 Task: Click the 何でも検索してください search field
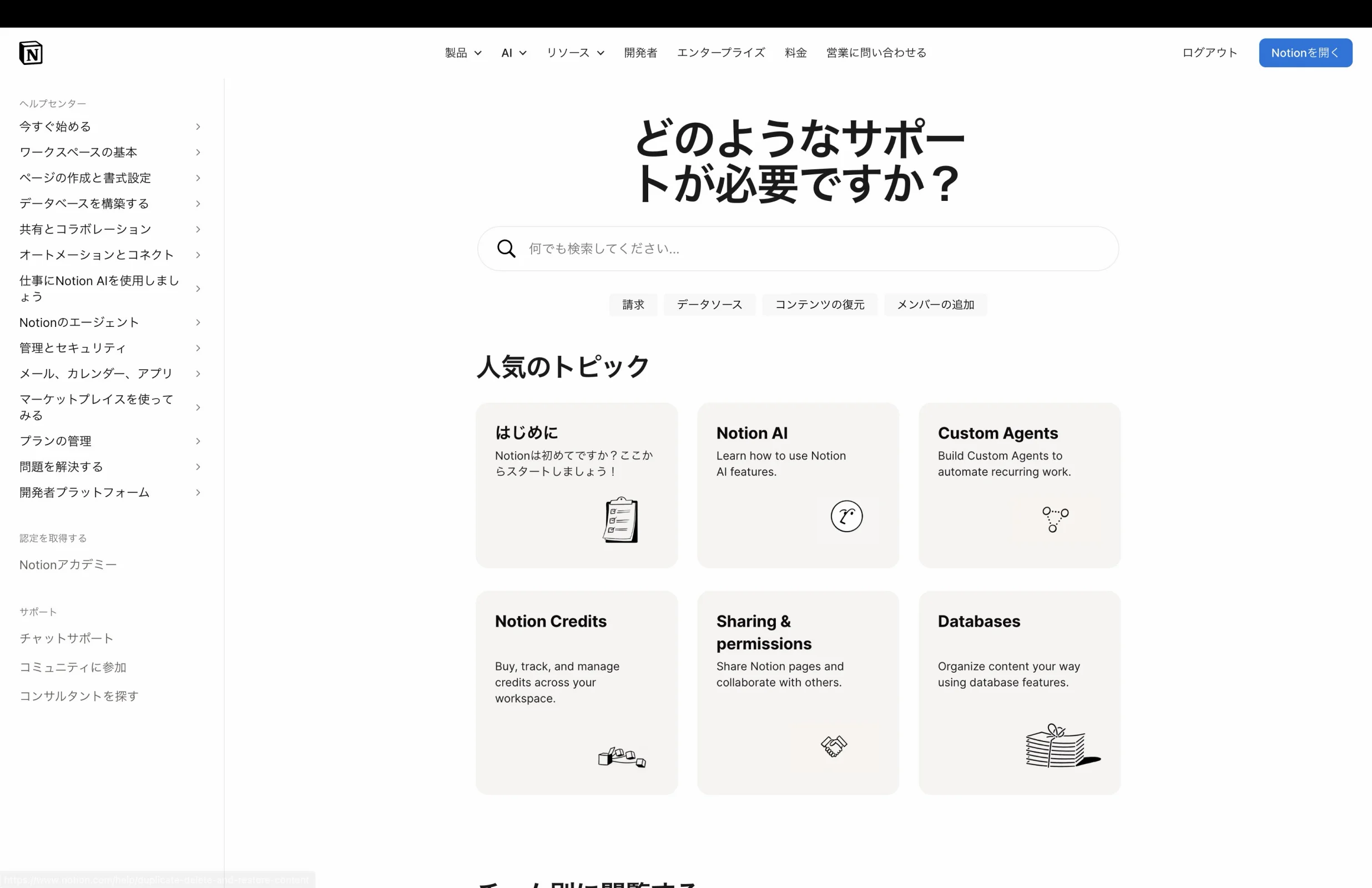(x=798, y=249)
